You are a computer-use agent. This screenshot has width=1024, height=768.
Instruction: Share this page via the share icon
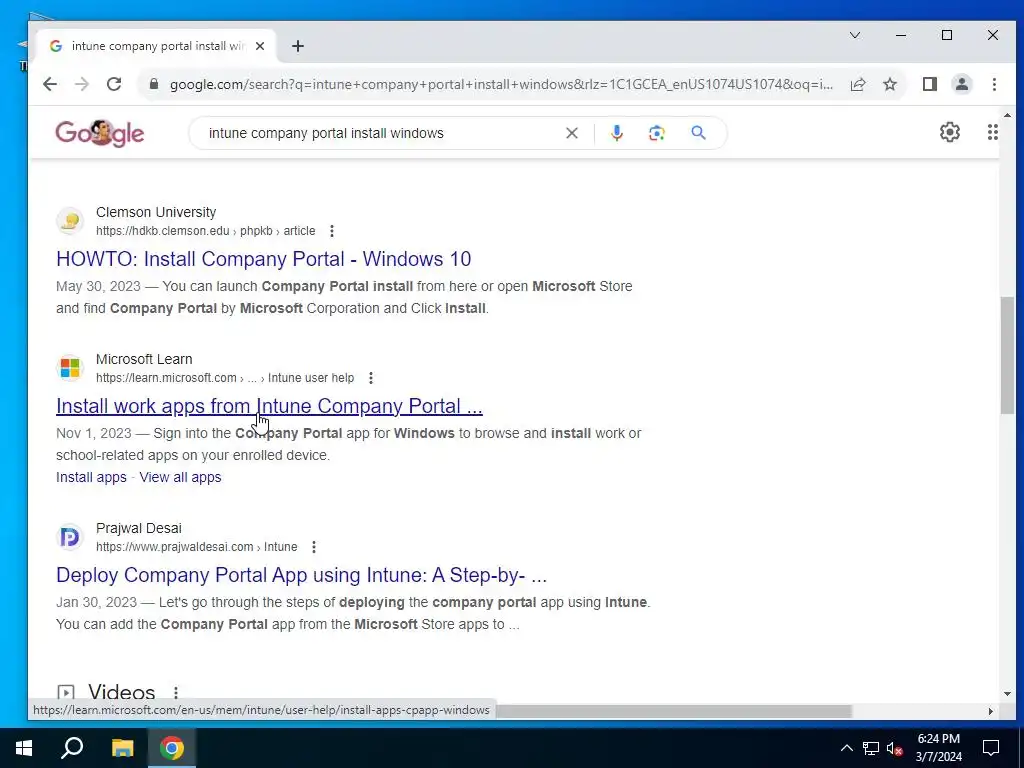[858, 84]
